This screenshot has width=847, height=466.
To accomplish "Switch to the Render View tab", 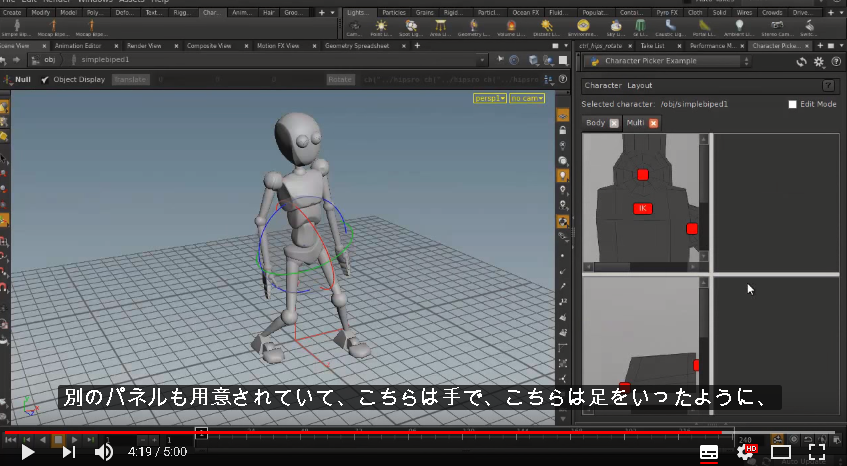I will point(144,46).
